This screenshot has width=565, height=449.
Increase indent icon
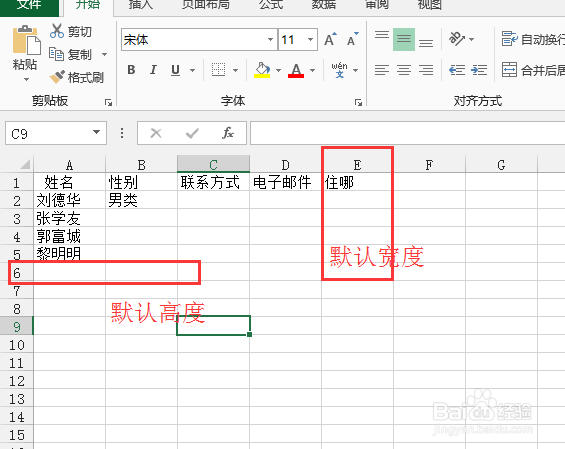pos(479,70)
